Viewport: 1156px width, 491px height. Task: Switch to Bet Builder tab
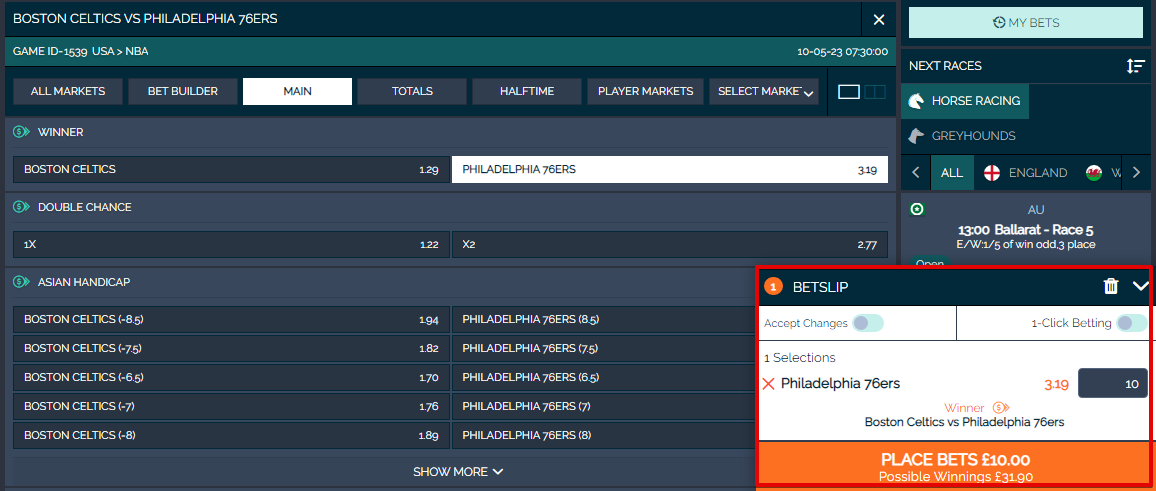click(183, 91)
